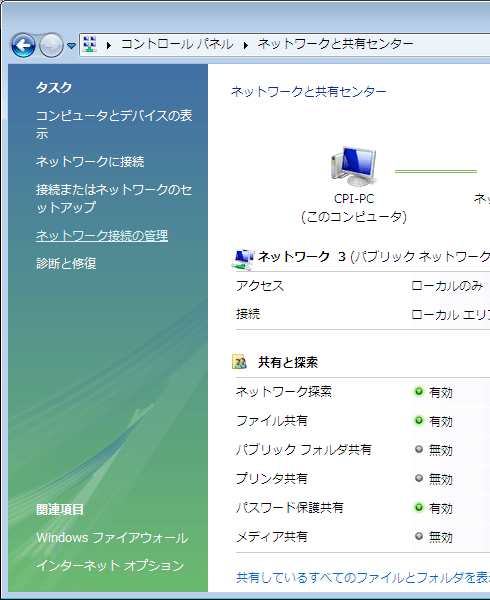Screen dimensions: 490x600
Task: Expand the arrow before コントロール パネル
Action: point(109,46)
